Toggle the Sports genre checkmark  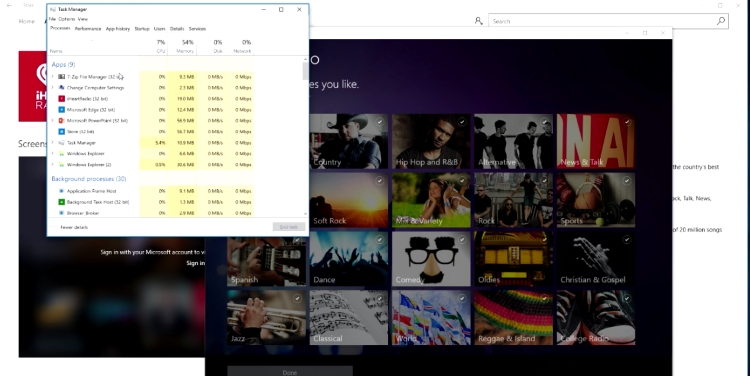(x=627, y=181)
